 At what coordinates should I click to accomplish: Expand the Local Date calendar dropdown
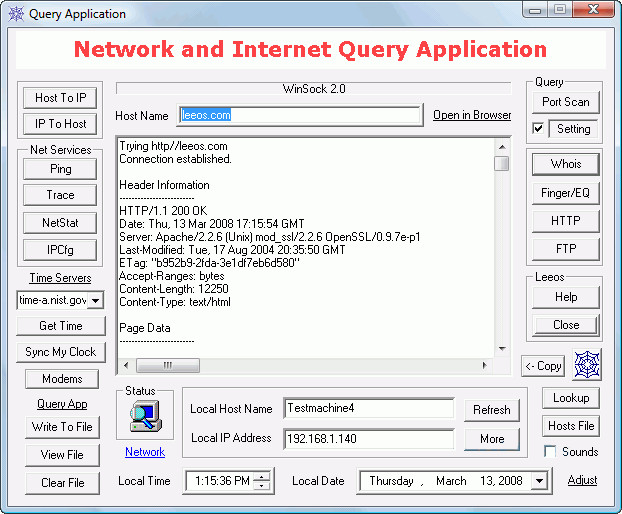tap(539, 481)
